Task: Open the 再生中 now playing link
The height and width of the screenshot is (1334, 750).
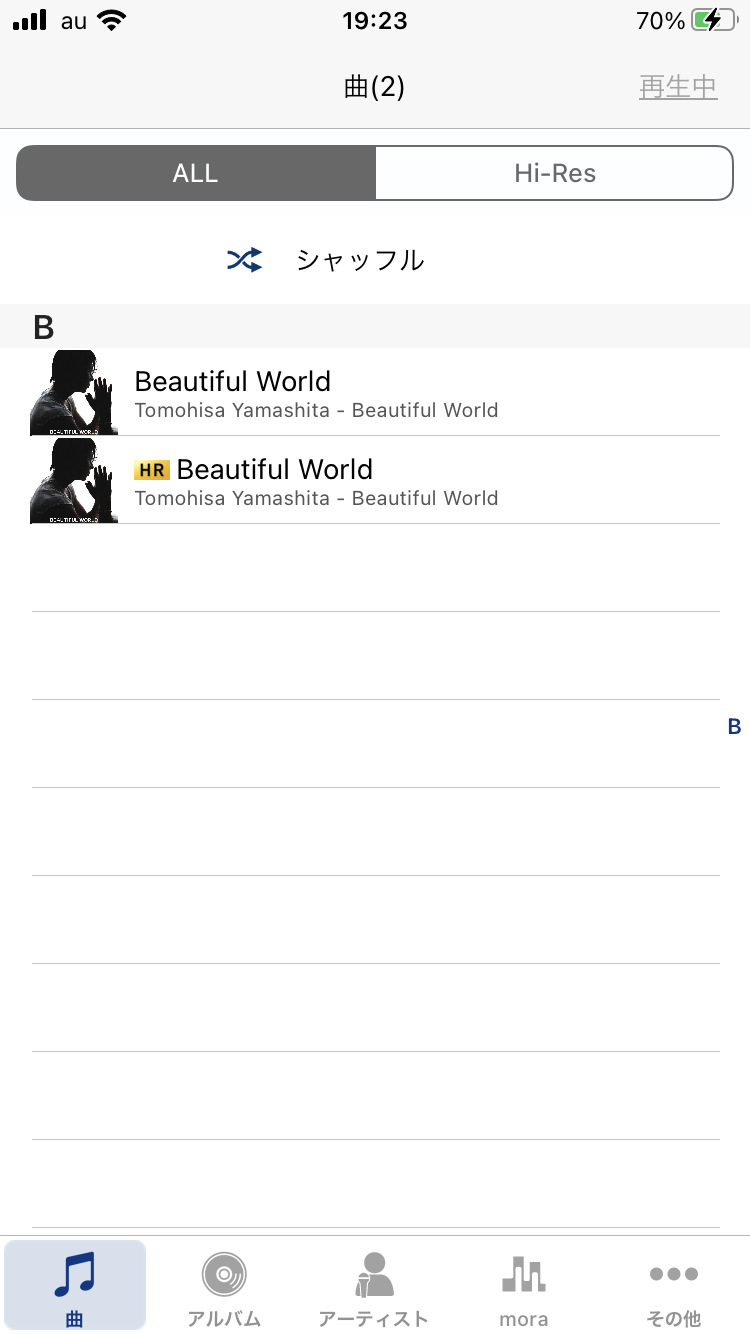Action: (679, 87)
